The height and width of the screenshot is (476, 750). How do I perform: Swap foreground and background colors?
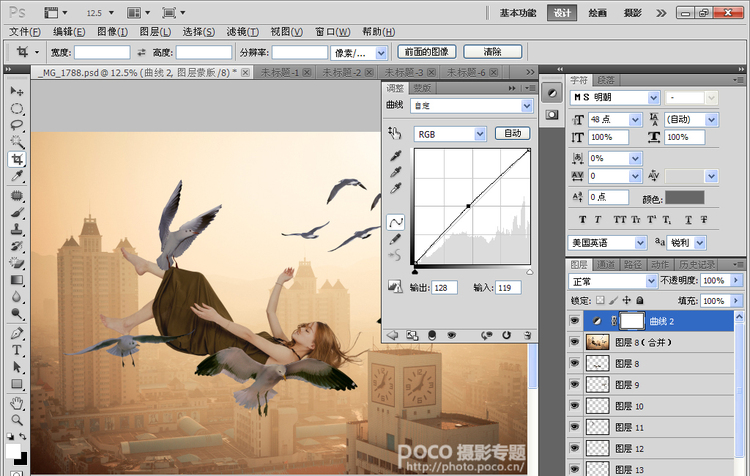(x=22, y=436)
